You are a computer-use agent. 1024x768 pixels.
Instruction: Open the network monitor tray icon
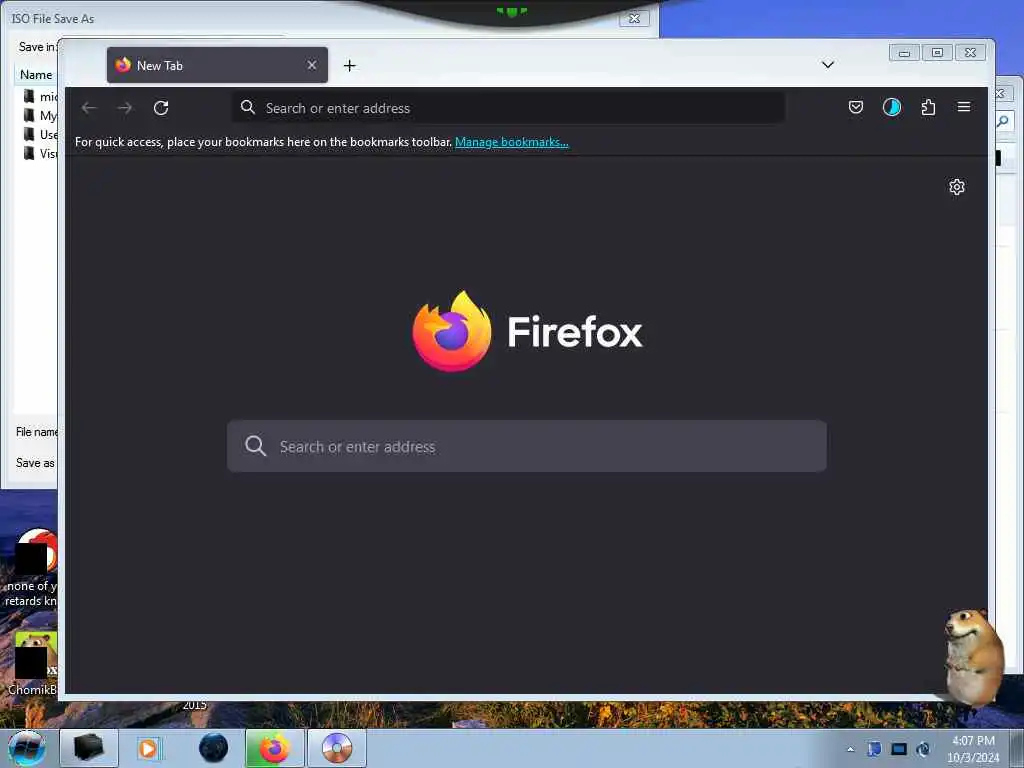click(899, 748)
